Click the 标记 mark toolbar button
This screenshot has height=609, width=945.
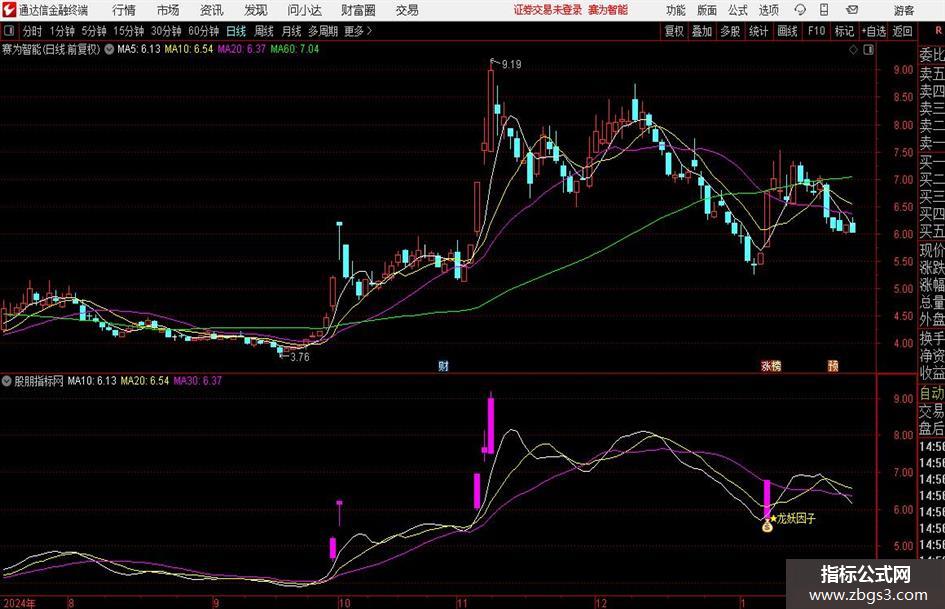point(844,31)
